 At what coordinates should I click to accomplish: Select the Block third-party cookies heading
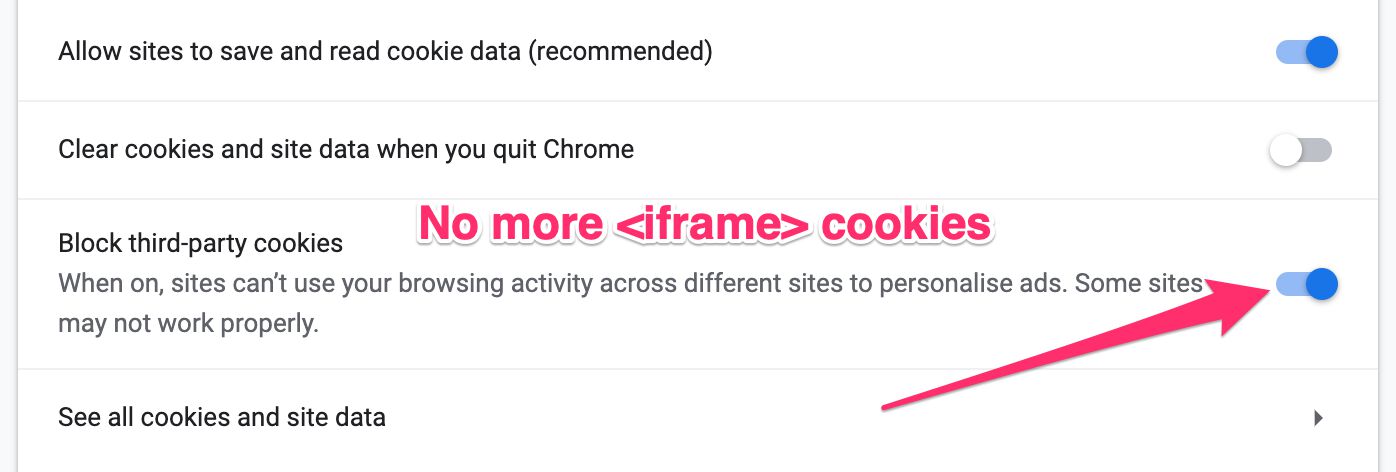tap(200, 243)
